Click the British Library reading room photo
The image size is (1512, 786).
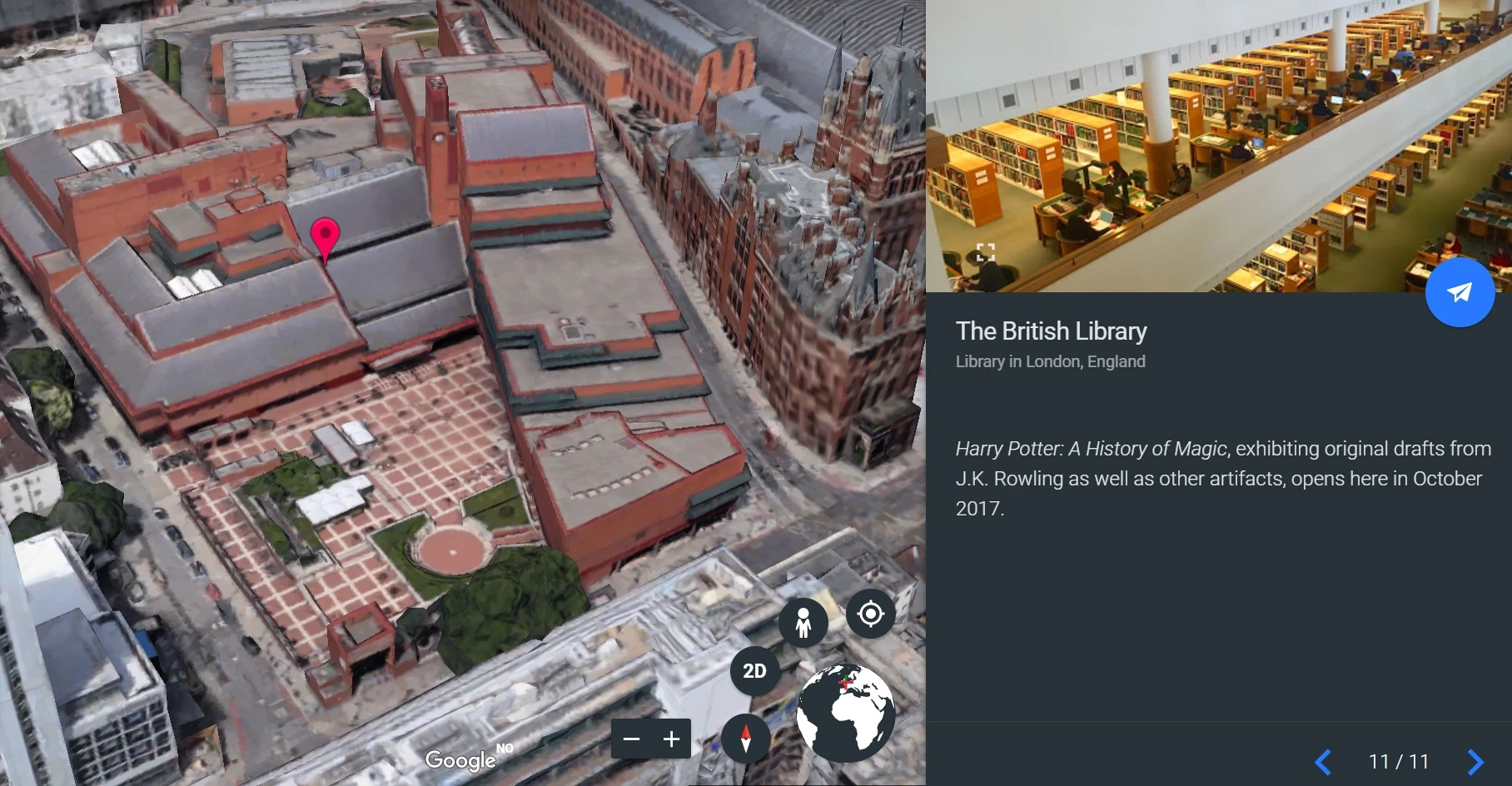point(1219,146)
